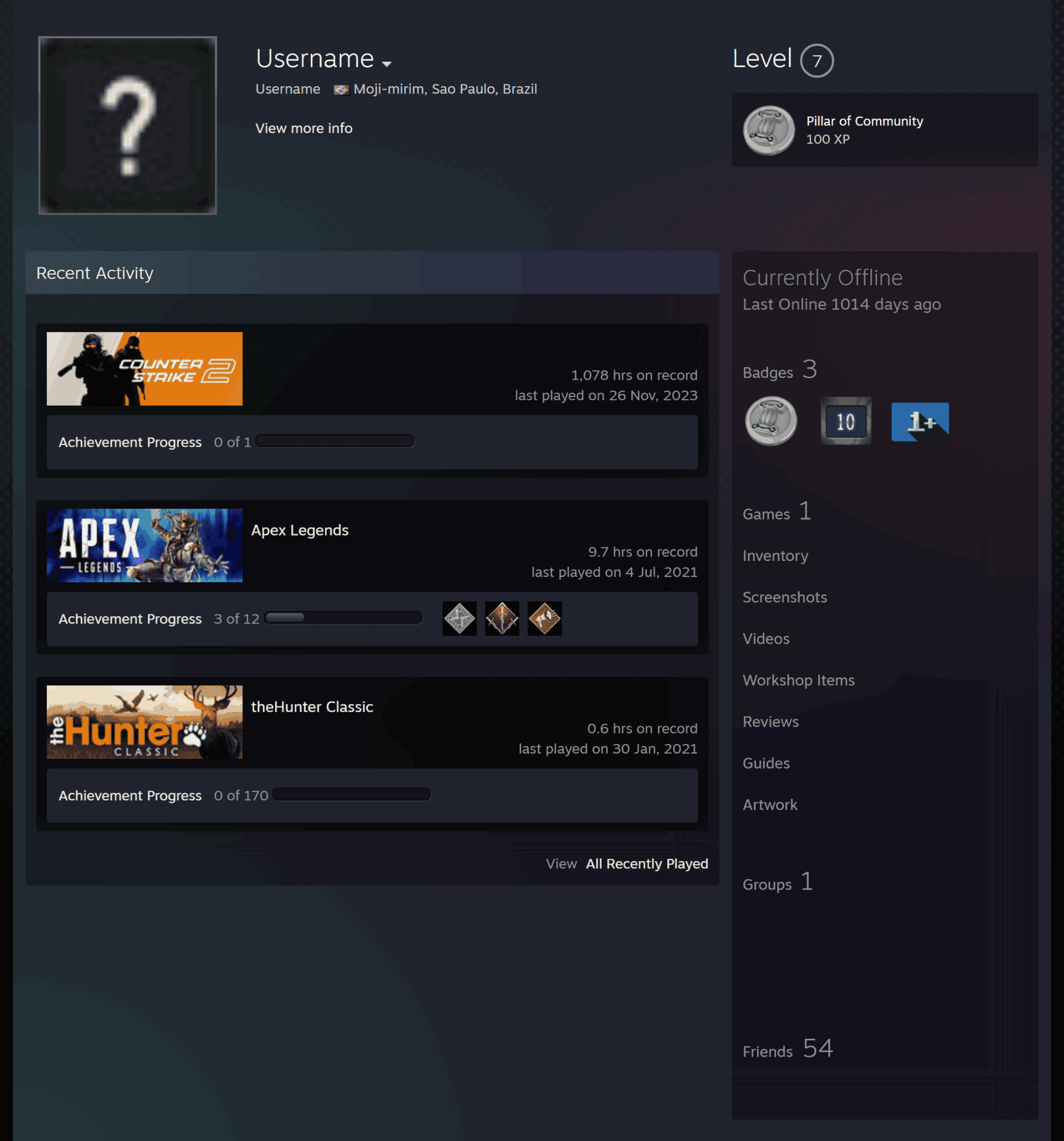
Task: Open theHunter Classic title link
Action: [312, 707]
